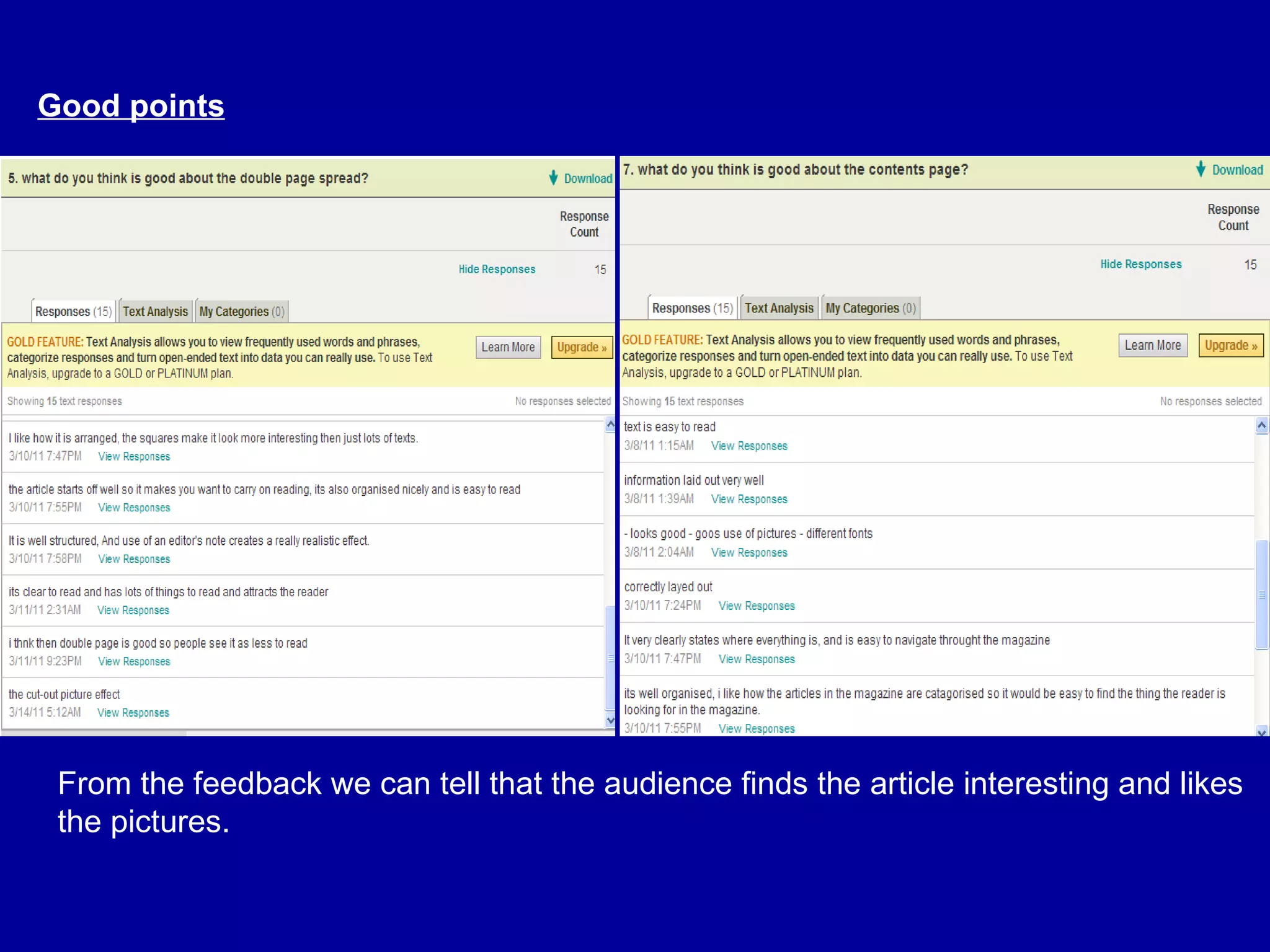The height and width of the screenshot is (952, 1270).
Task: Click scroll-up arrow in question 7 response list
Action: tap(1262, 425)
